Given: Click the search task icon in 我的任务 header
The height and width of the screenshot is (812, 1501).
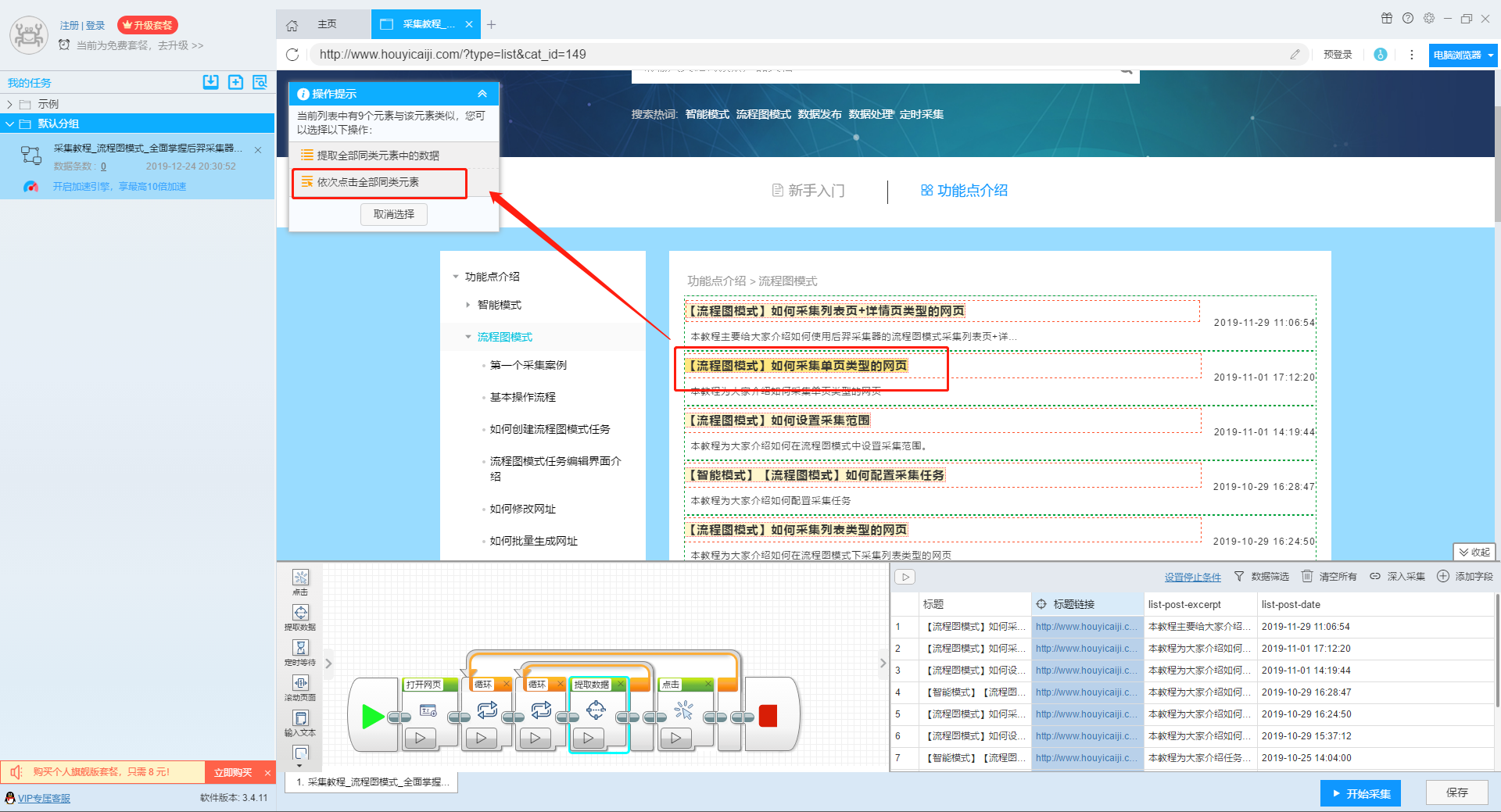Looking at the screenshot, I should point(260,82).
